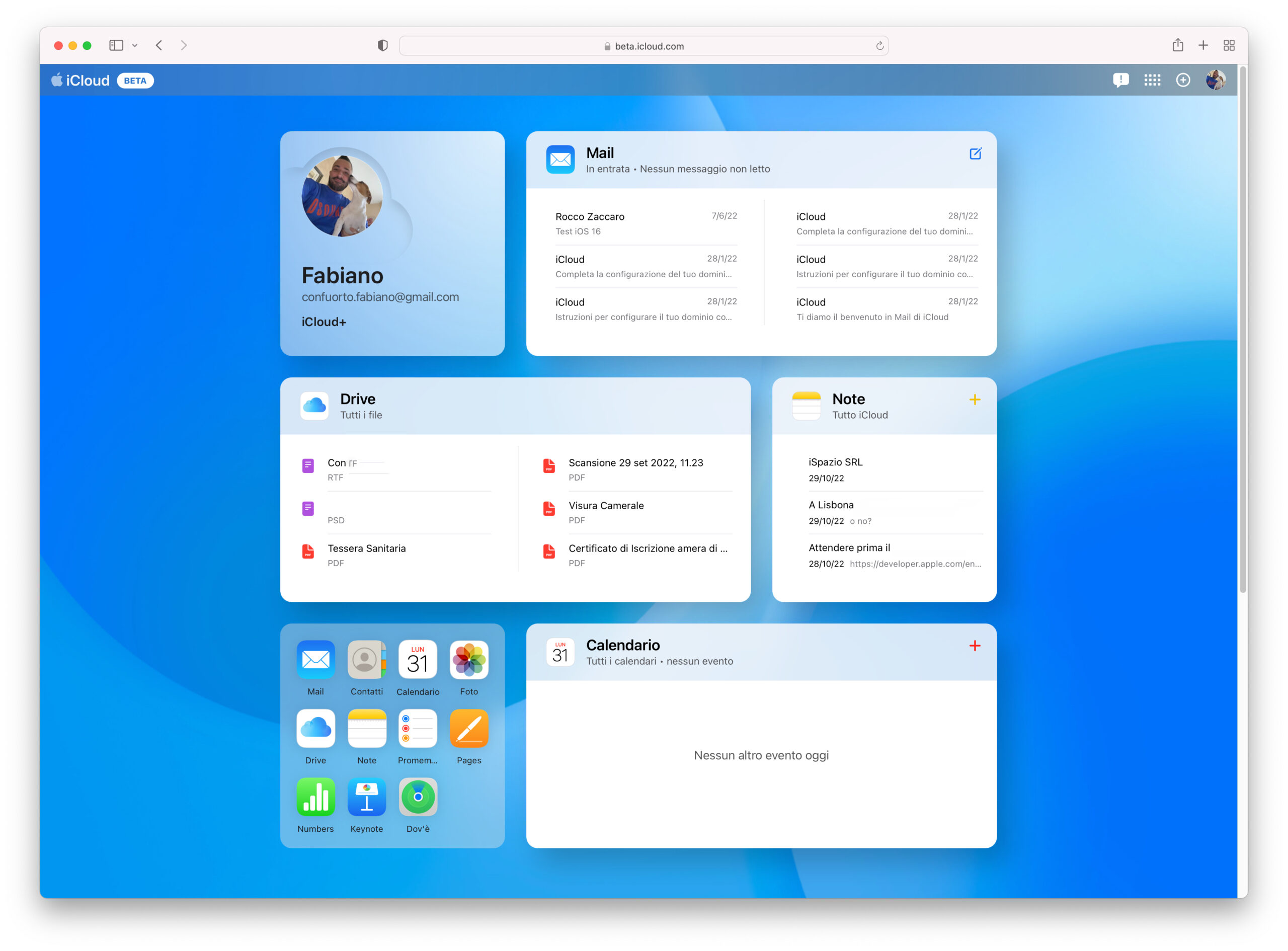Click the Mail envelope icon in Mail card
This screenshot has height=951, width=1288.
[x=560, y=160]
